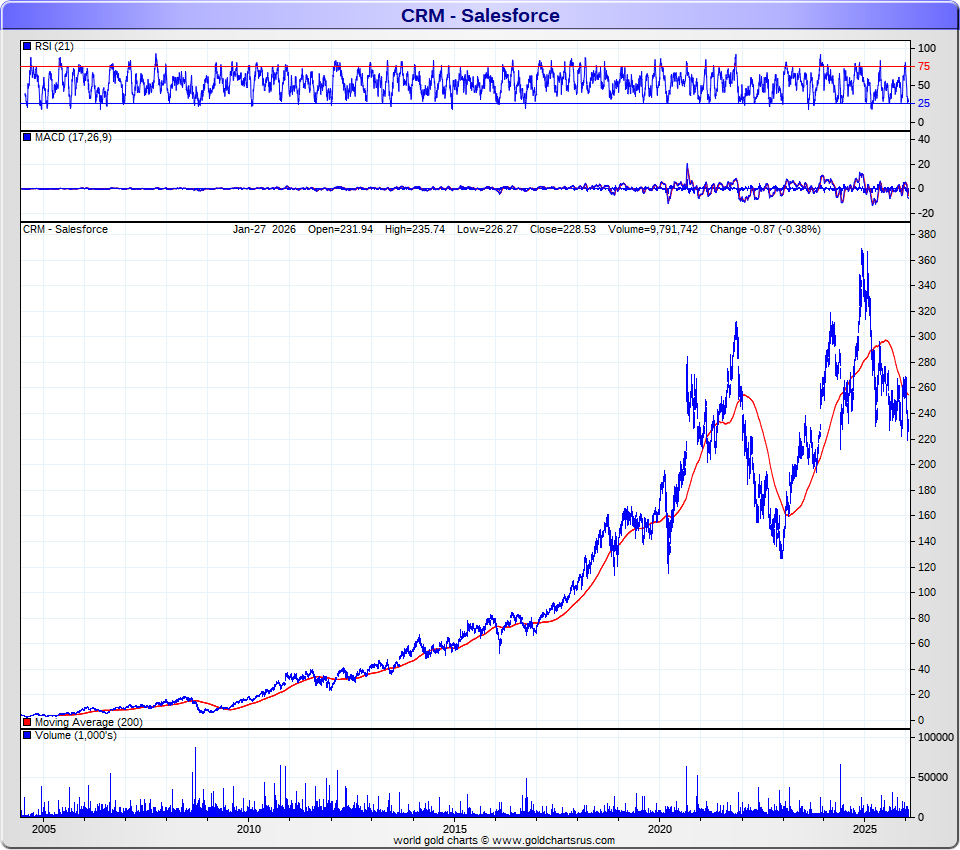Click the price peak near 370 in 2025
Viewport: 960px width, 850px height.
click(x=862, y=251)
